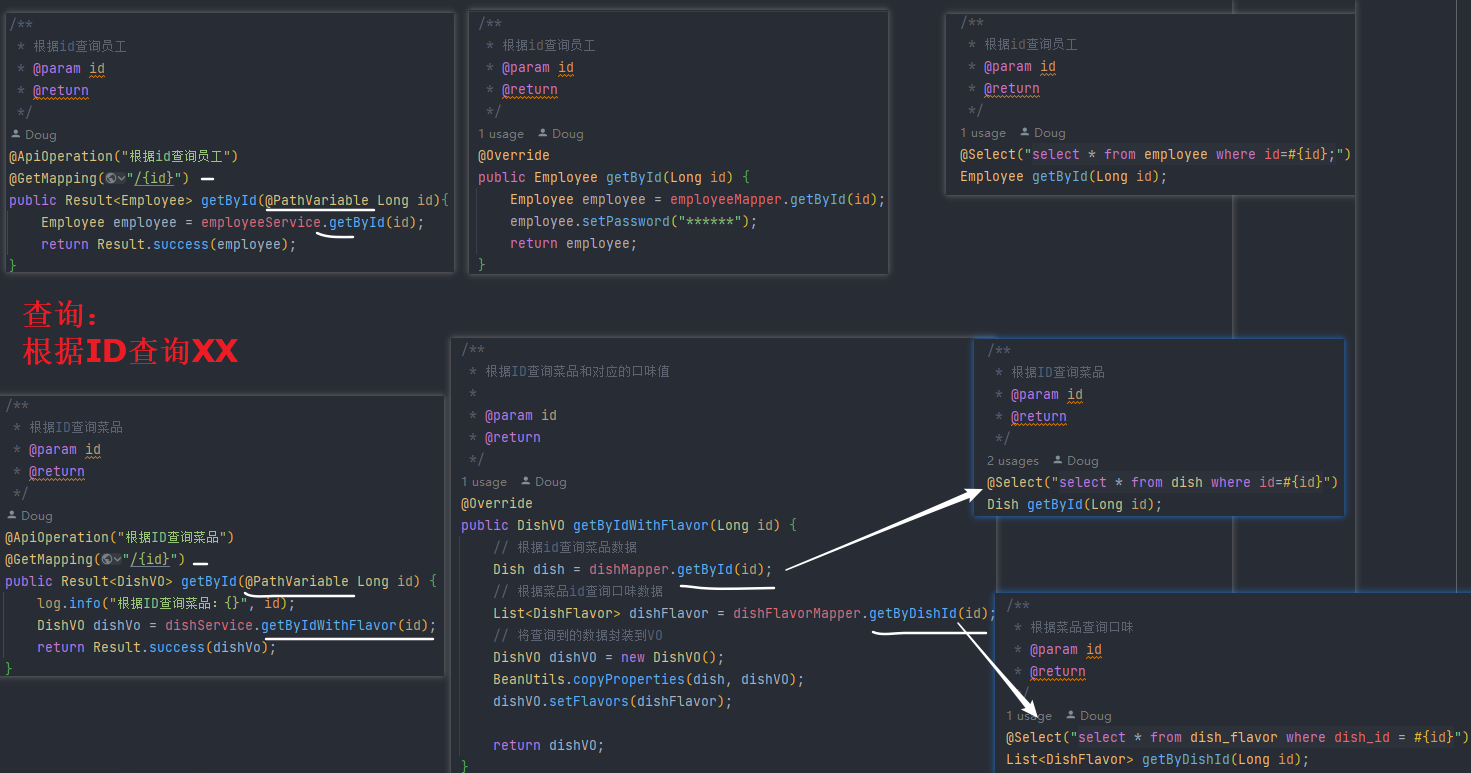Click the Employee getById(Long id); mapper declaration

(x=1064, y=176)
